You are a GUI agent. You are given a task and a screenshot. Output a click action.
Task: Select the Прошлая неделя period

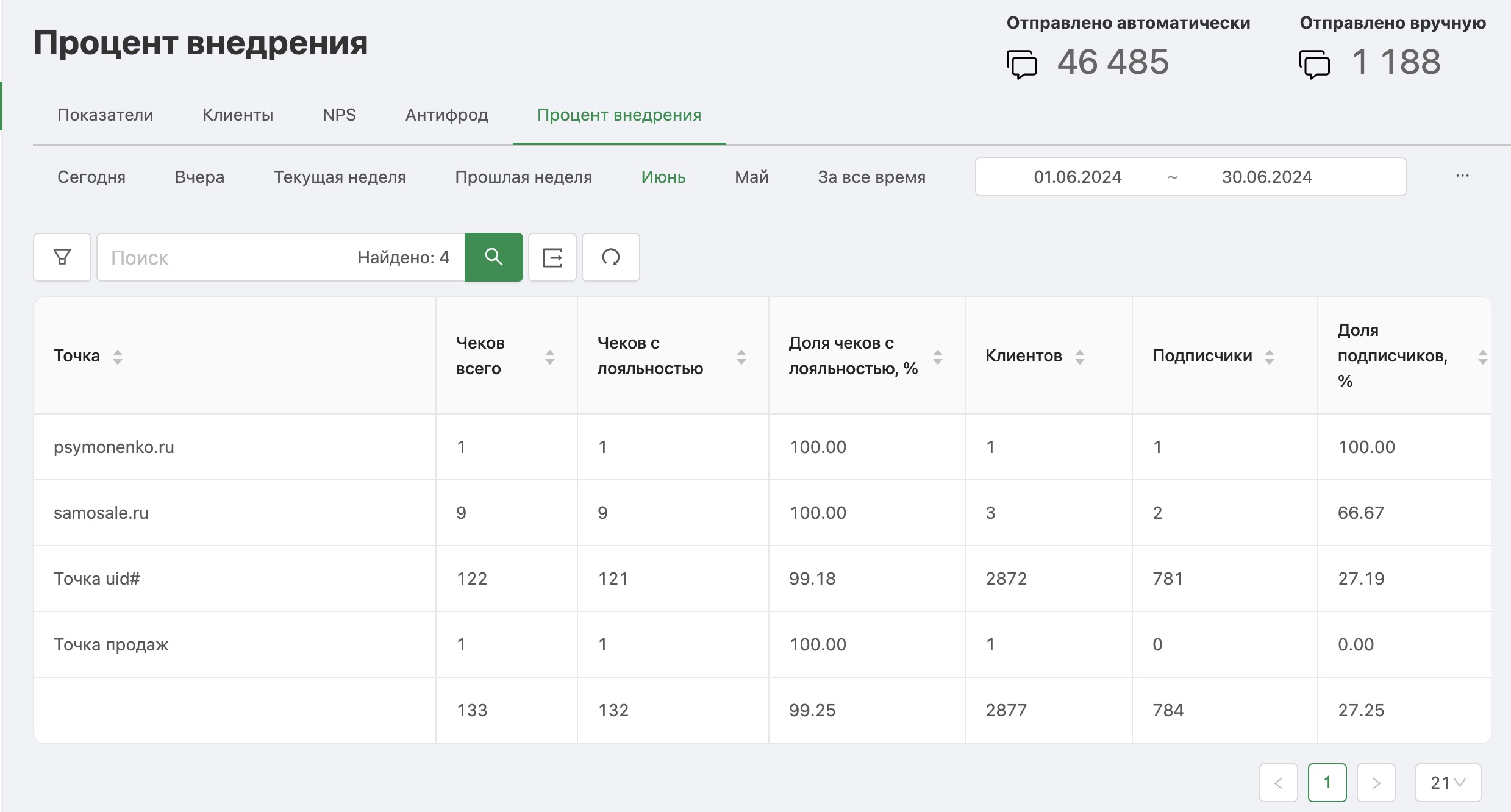(523, 177)
